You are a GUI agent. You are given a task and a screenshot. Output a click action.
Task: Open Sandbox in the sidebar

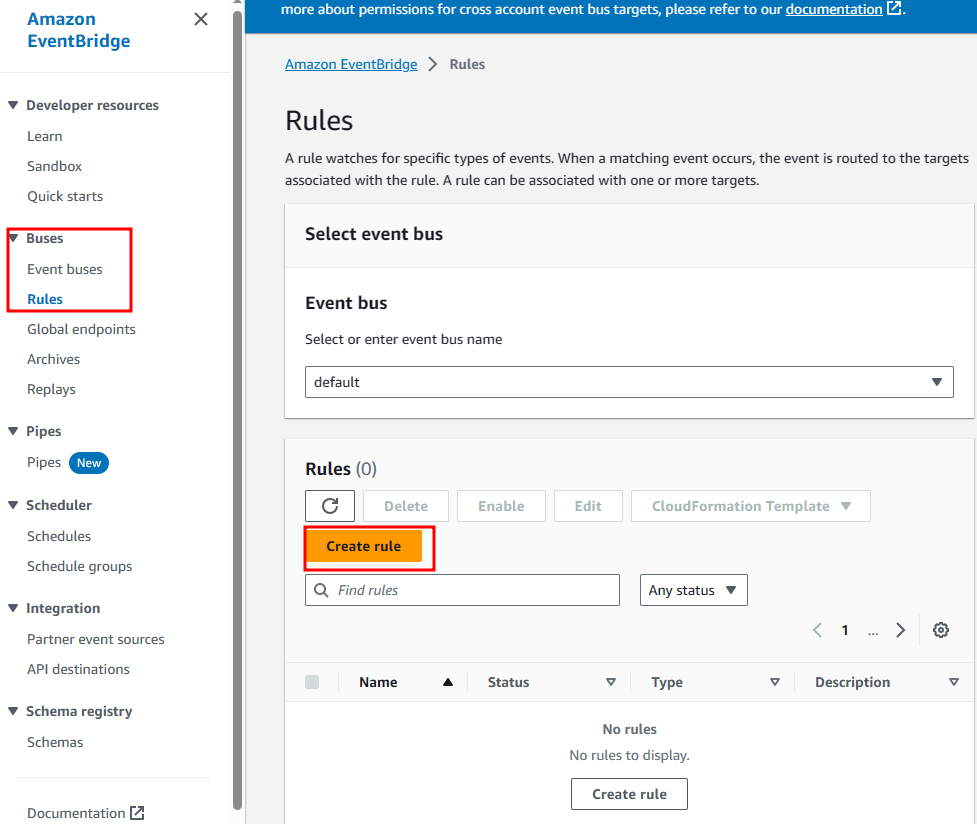coord(54,166)
